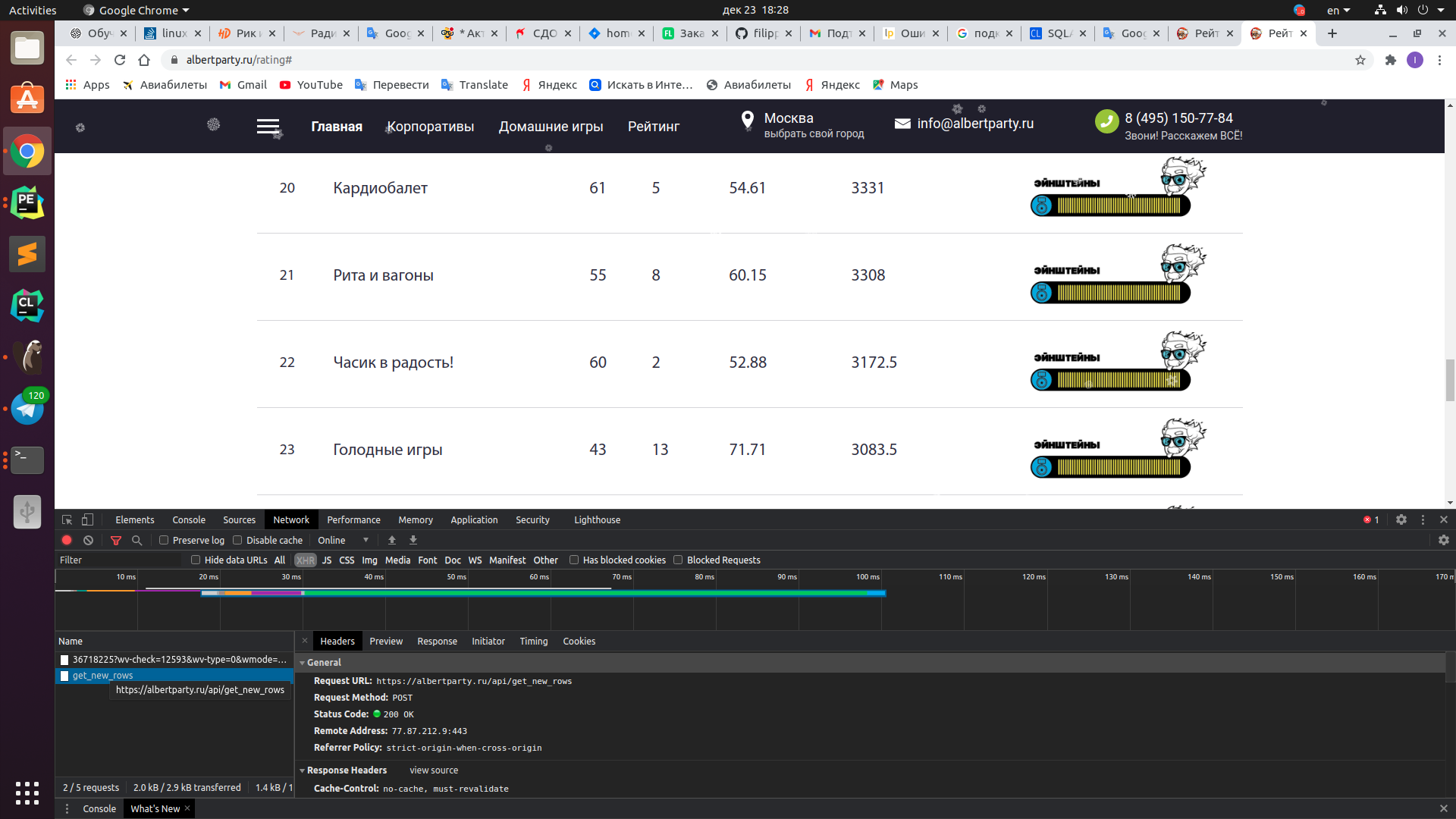Toggle the network filter funnel icon
Viewport: 1456px width, 819px height.
[116, 540]
